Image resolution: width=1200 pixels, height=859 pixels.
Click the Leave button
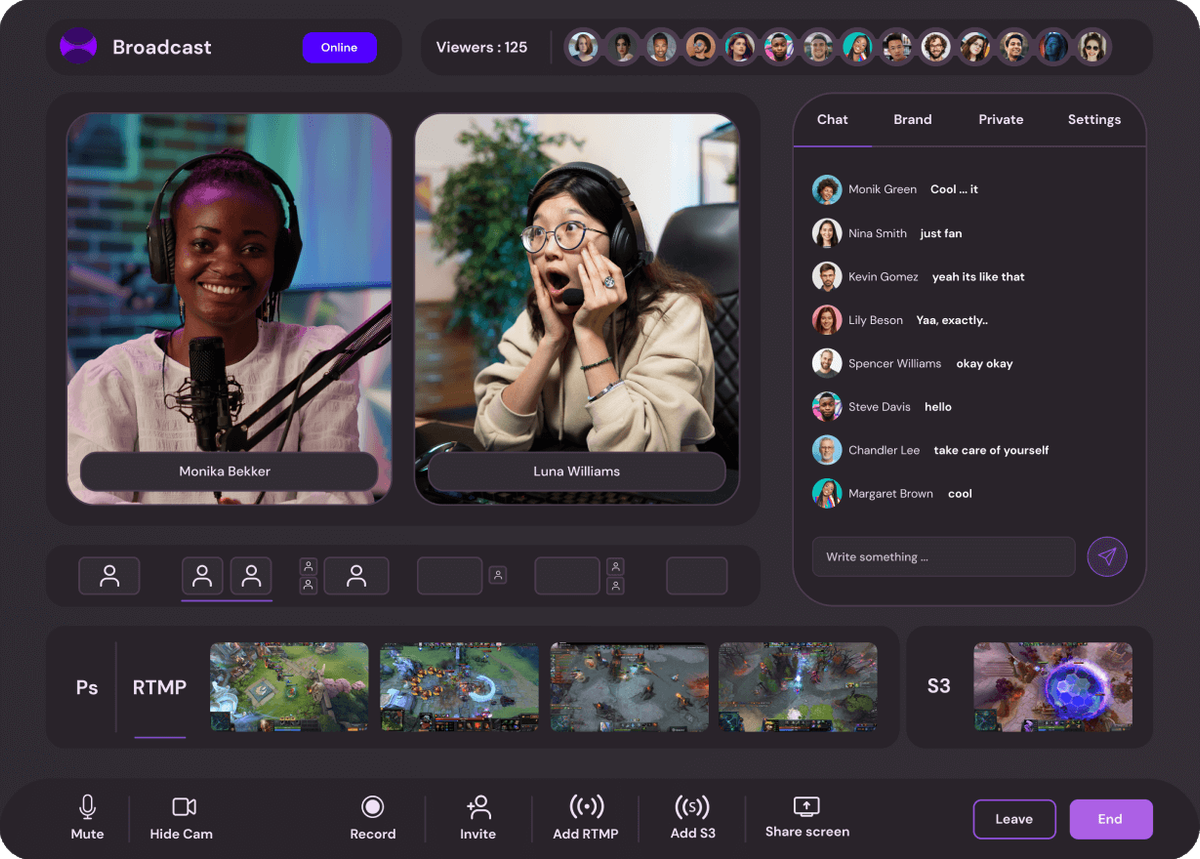(1014, 819)
